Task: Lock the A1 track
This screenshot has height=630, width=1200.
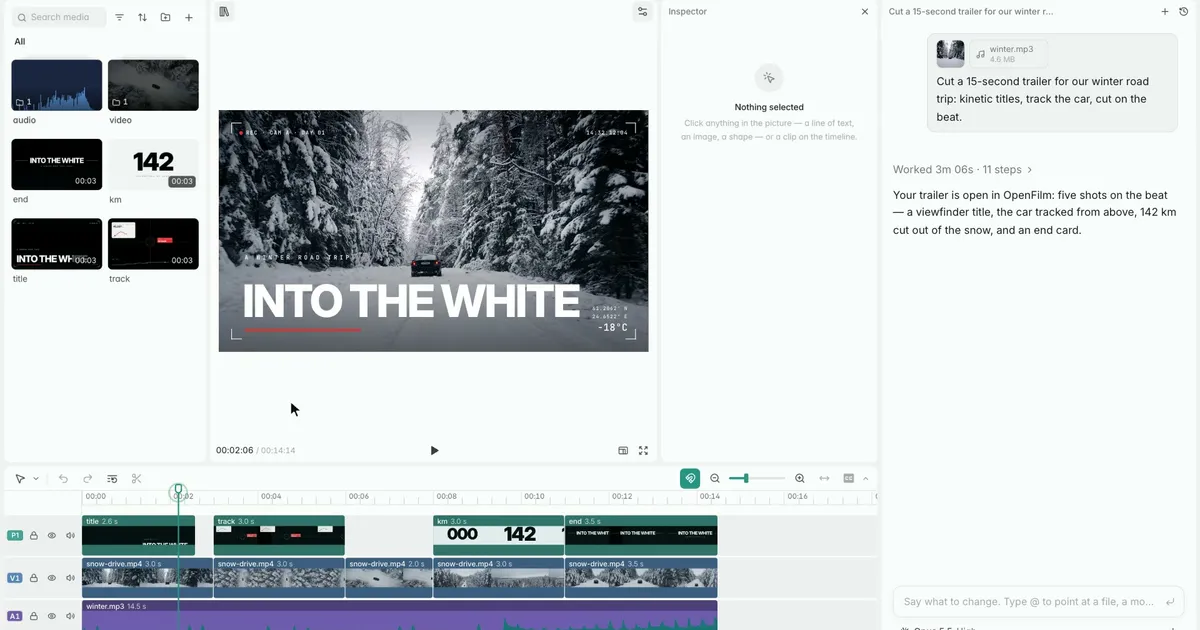Action: coord(34,617)
